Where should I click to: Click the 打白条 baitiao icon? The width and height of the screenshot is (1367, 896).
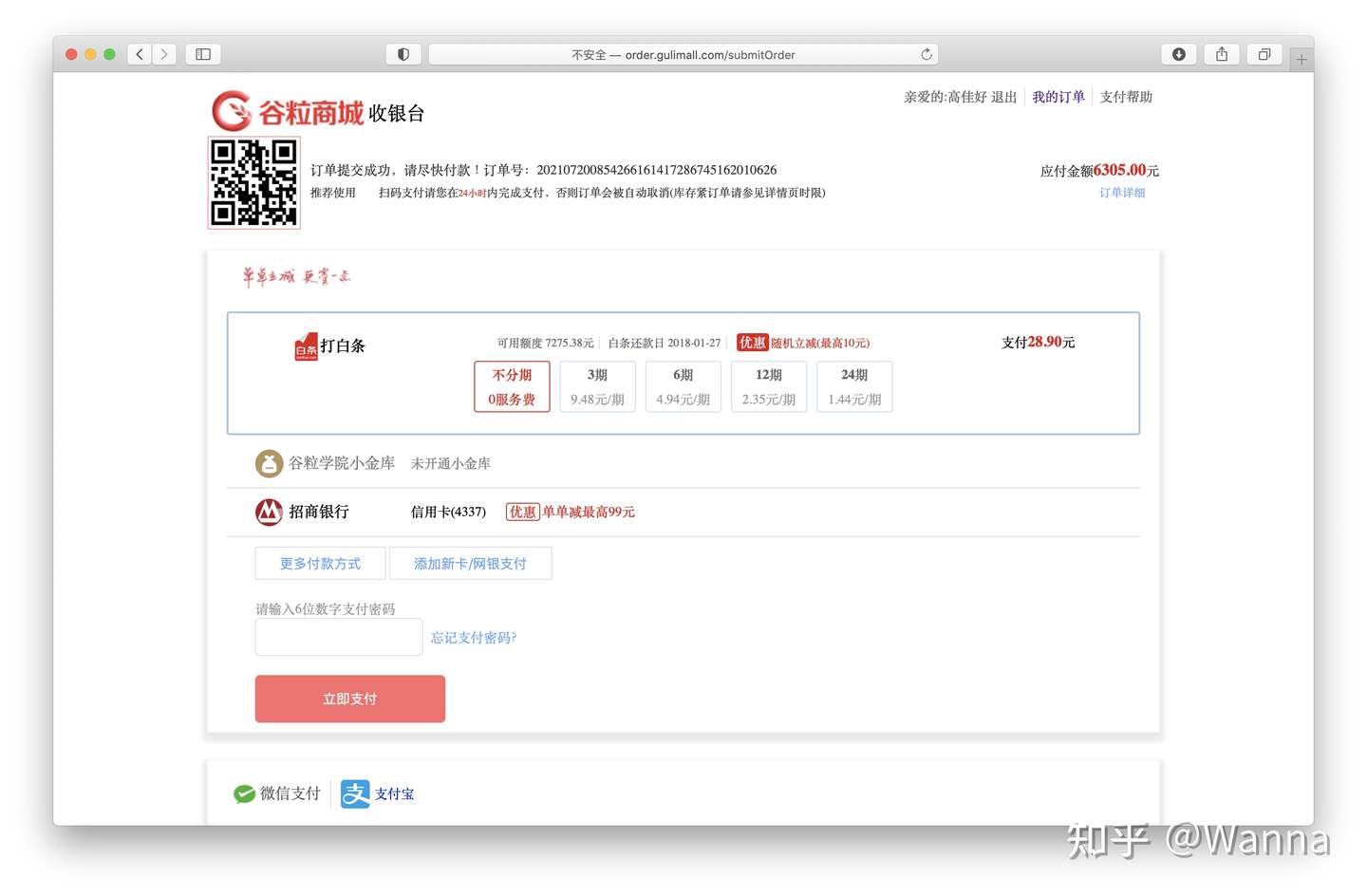(x=306, y=346)
